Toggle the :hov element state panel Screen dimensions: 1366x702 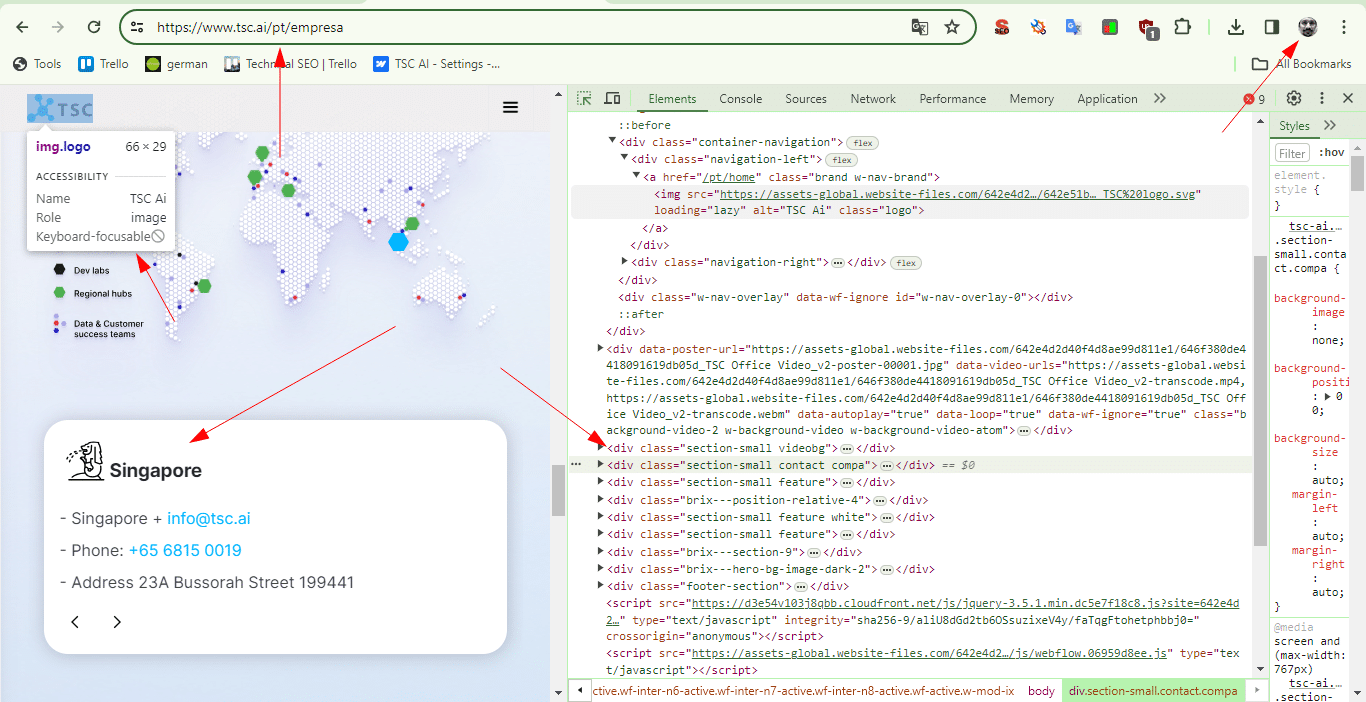1331,153
